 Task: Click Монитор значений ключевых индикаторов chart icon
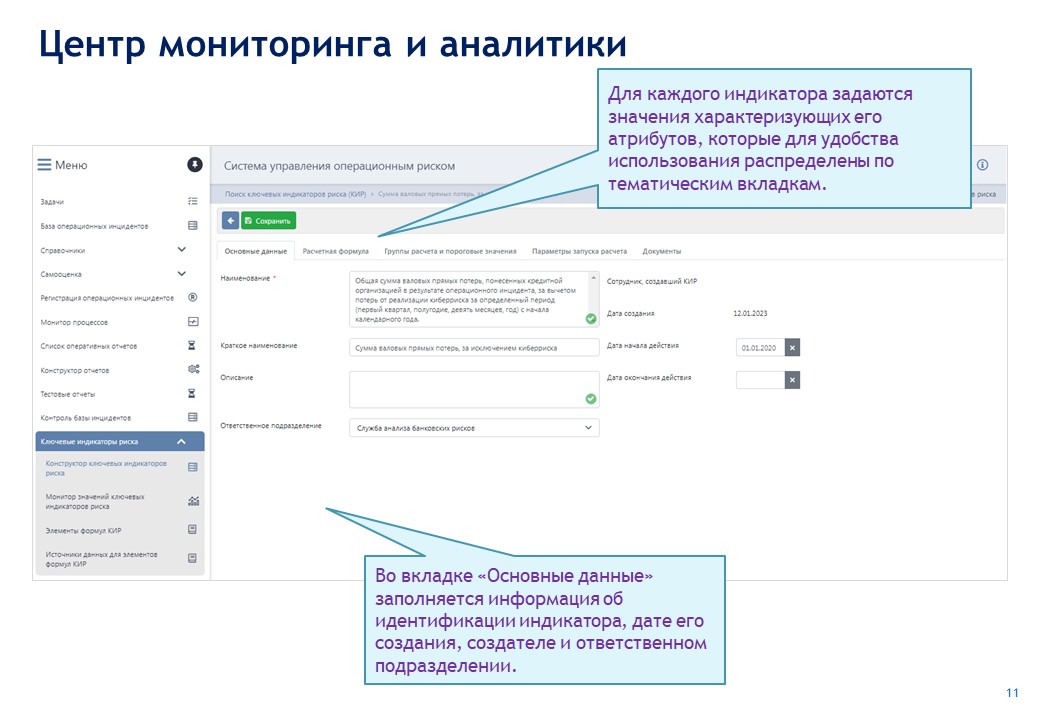tap(193, 501)
